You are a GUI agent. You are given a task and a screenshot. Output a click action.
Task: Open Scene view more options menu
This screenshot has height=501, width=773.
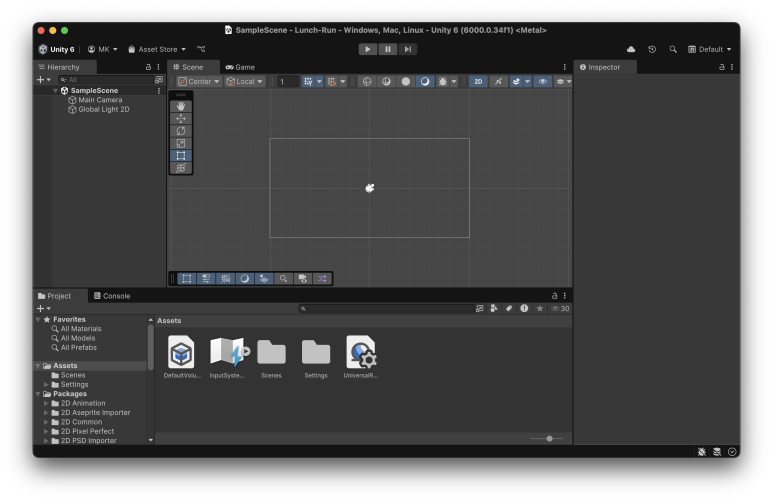(x=564, y=67)
